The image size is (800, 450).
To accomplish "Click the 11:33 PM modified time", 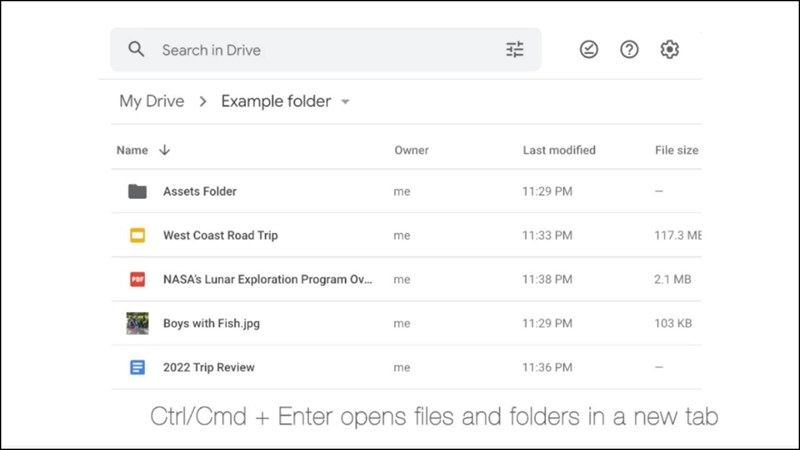I will (x=547, y=235).
